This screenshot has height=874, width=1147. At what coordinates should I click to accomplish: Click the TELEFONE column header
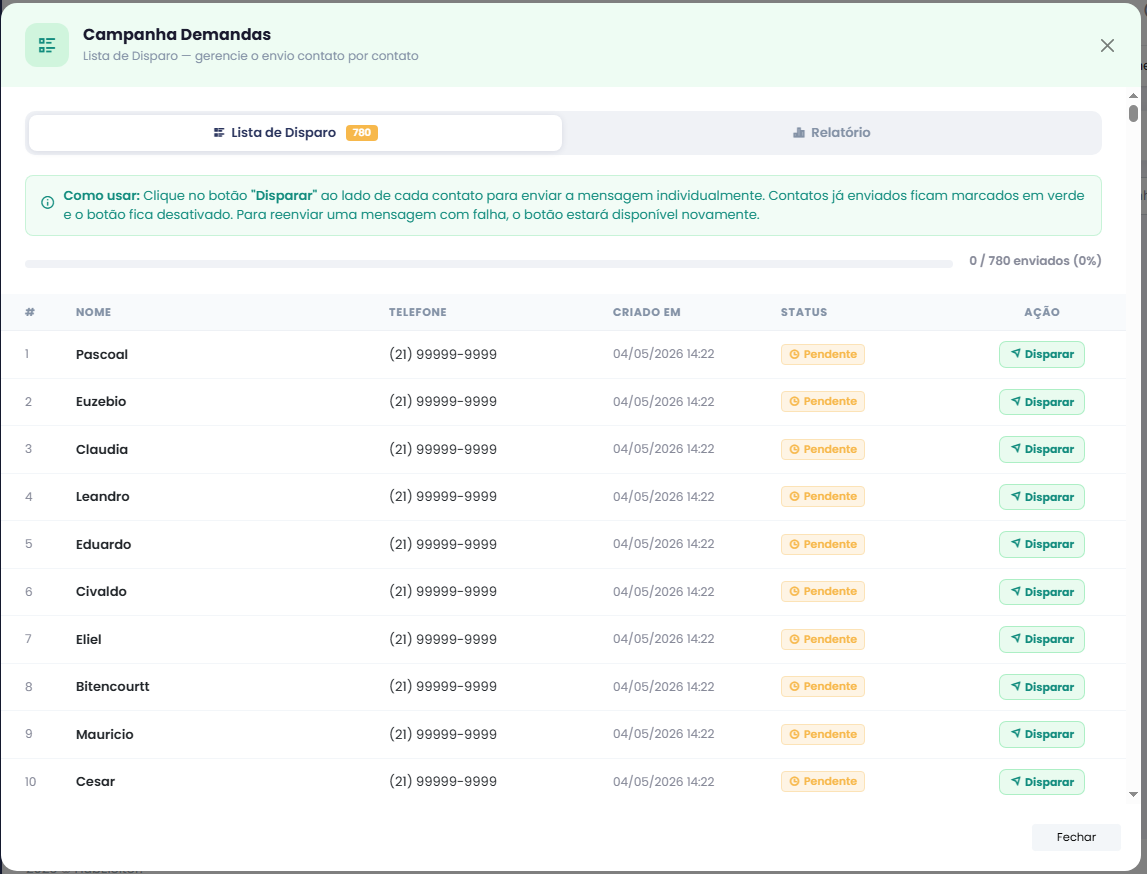418,312
